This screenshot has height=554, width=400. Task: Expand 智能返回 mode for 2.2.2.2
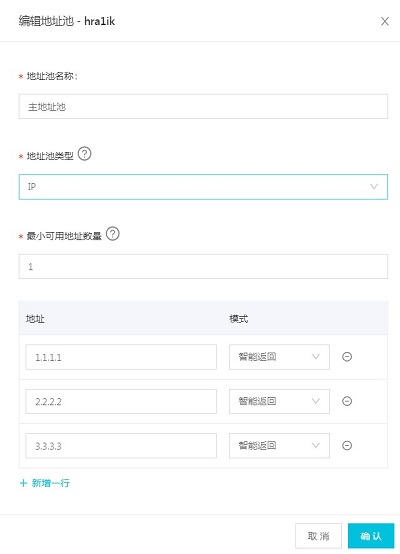pyautogui.click(x=279, y=401)
